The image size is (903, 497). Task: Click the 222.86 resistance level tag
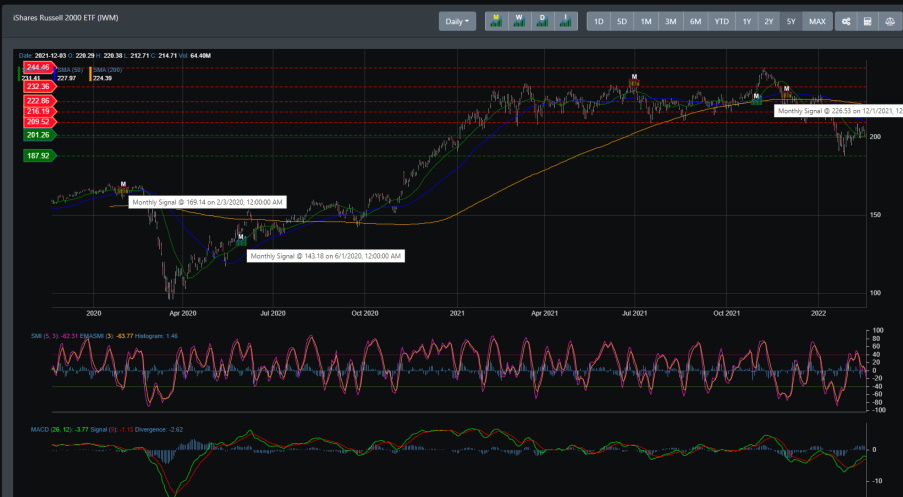[x=39, y=101]
